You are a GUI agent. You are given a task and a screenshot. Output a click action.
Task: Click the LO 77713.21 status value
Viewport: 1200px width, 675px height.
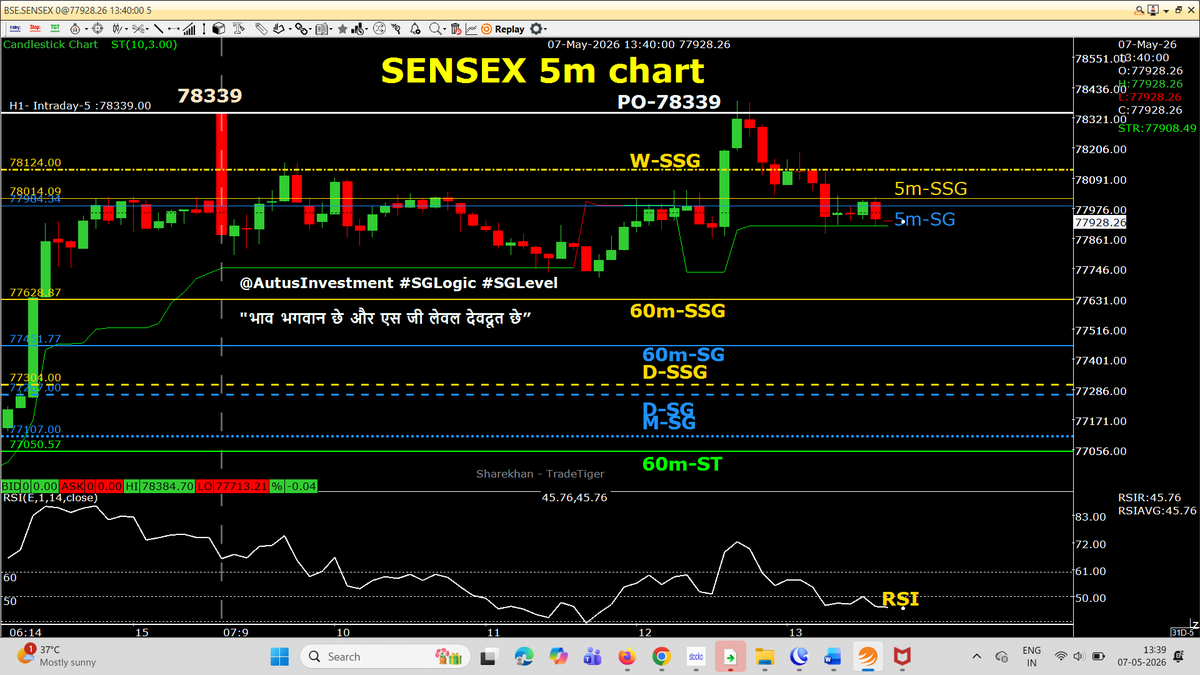230,485
